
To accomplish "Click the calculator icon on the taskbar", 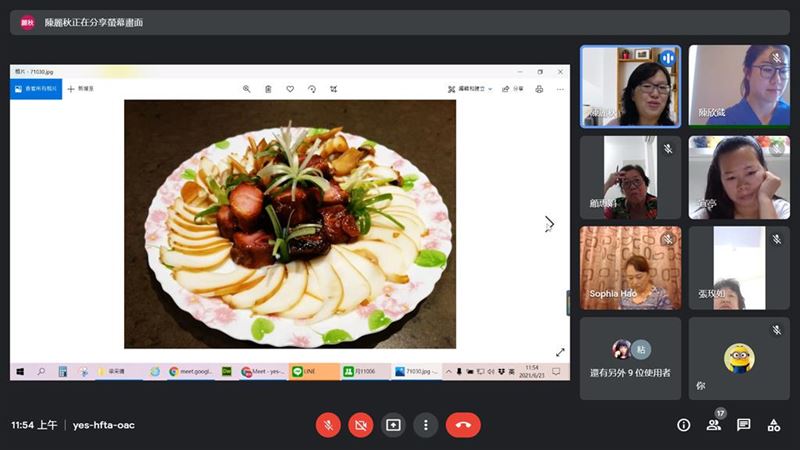I will 63,371.
